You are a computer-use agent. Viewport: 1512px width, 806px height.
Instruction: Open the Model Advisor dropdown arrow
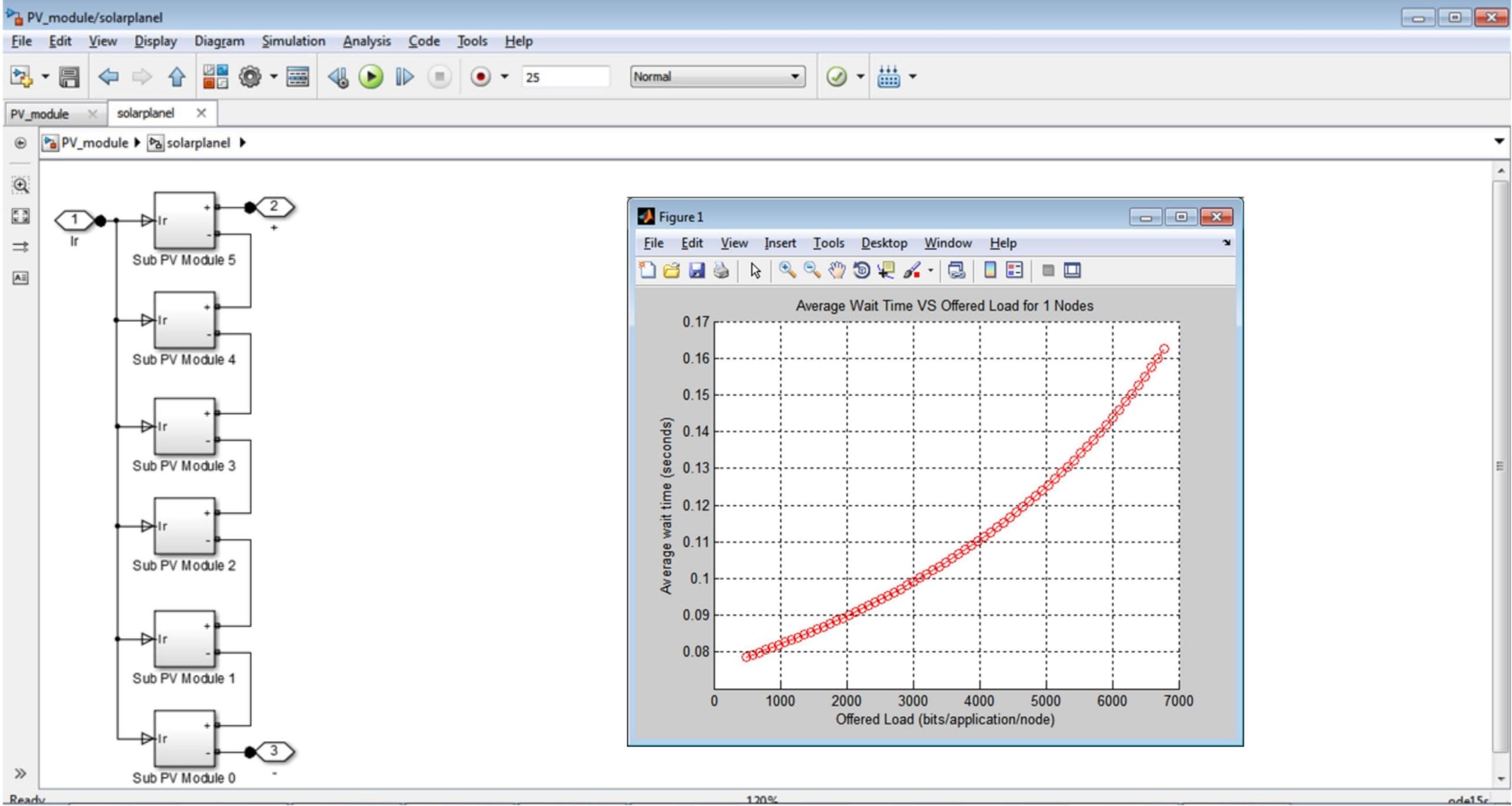click(x=861, y=77)
